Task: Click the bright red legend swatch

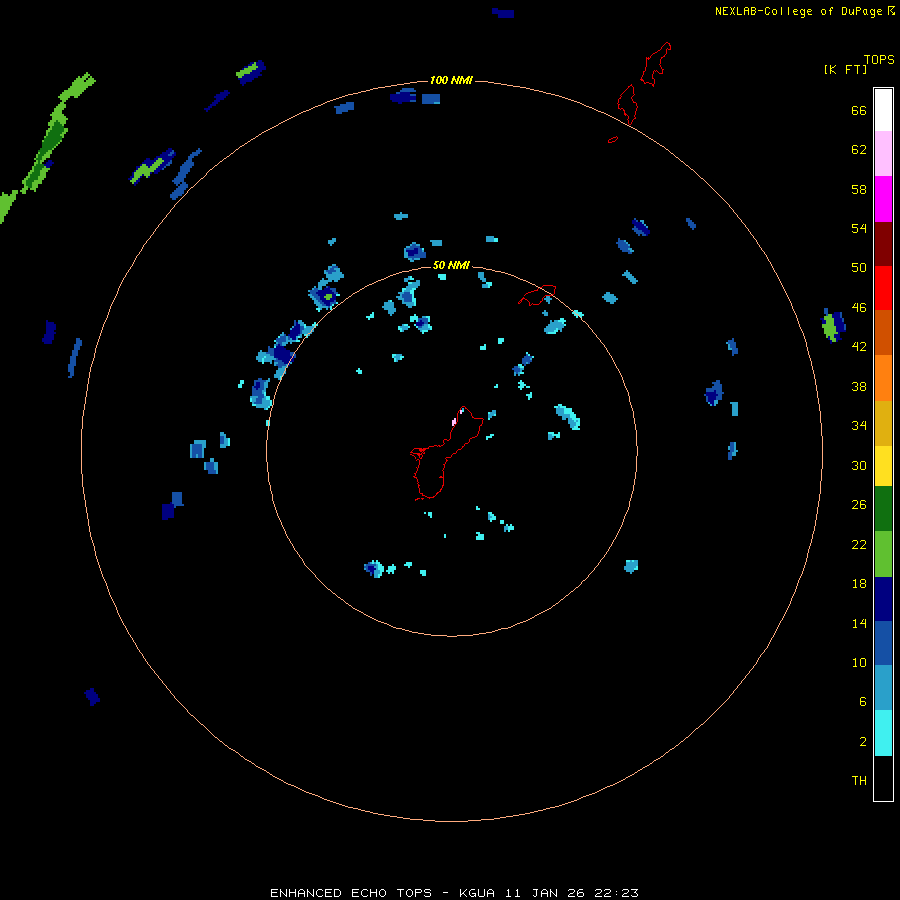Action: click(883, 288)
